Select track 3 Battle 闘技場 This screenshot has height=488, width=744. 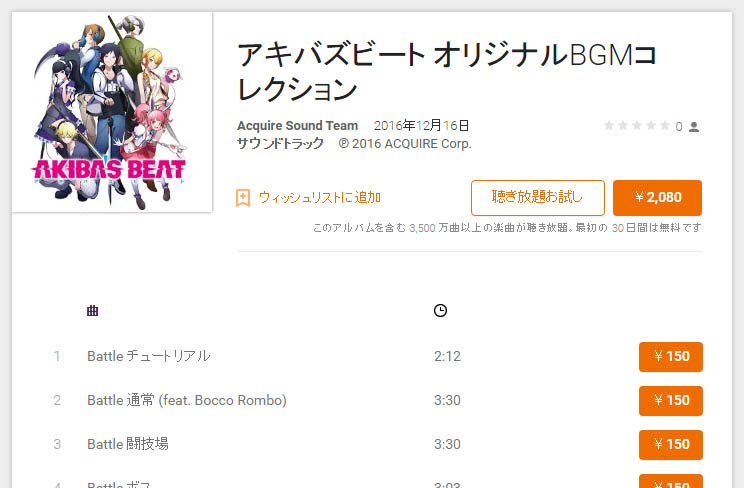pyautogui.click(x=128, y=444)
